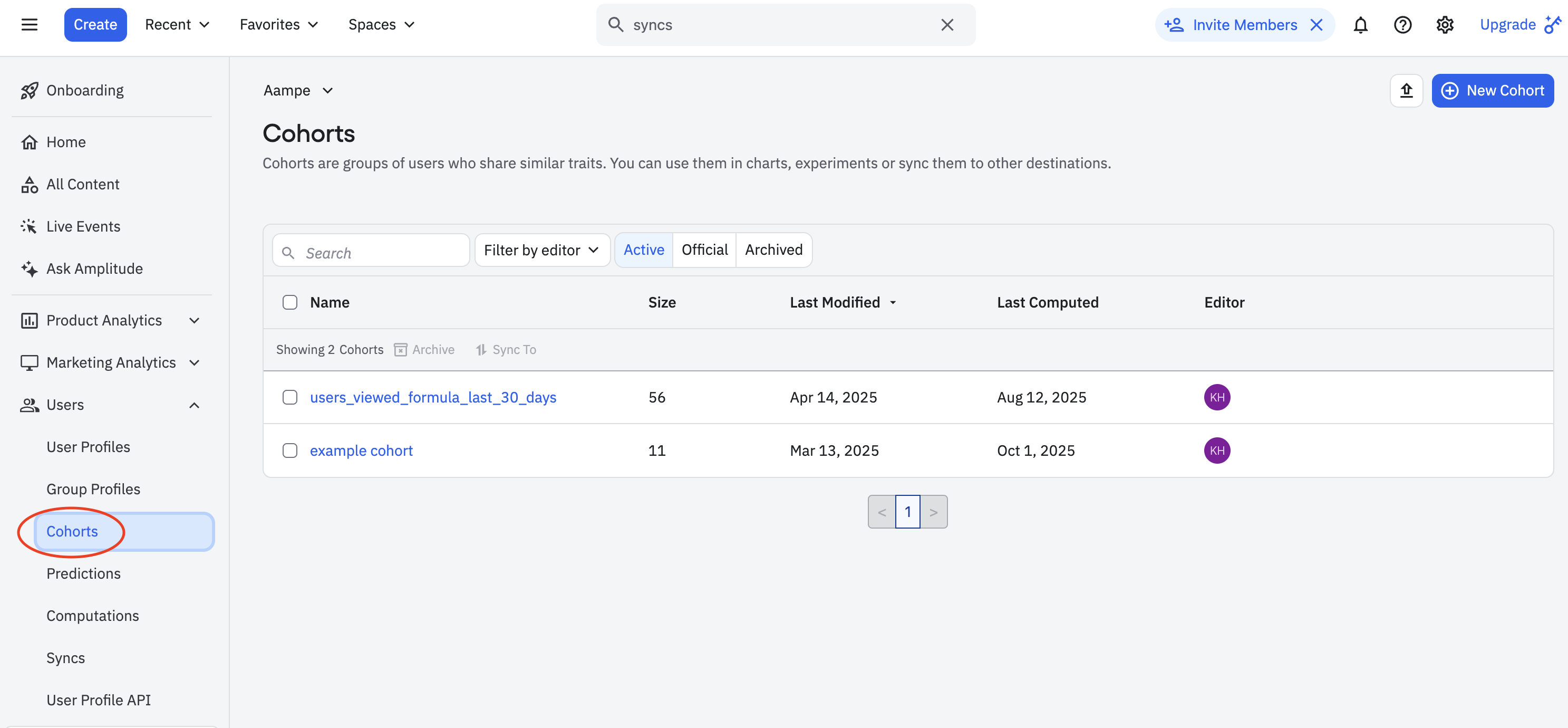The image size is (1568, 728).
Task: Open the hamburger navigation menu
Action: [x=29, y=24]
